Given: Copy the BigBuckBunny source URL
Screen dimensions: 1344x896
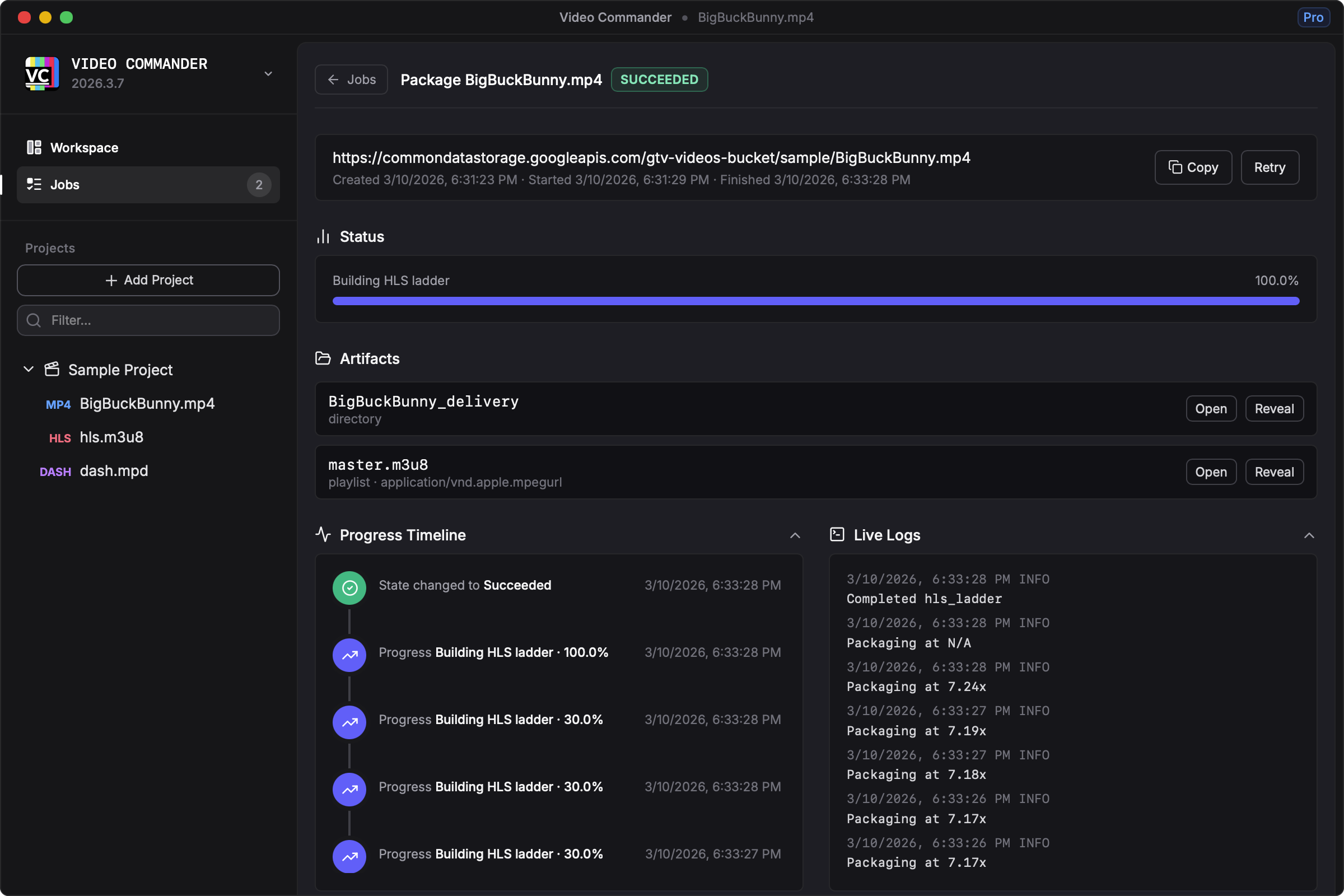Looking at the screenshot, I should 1193,167.
